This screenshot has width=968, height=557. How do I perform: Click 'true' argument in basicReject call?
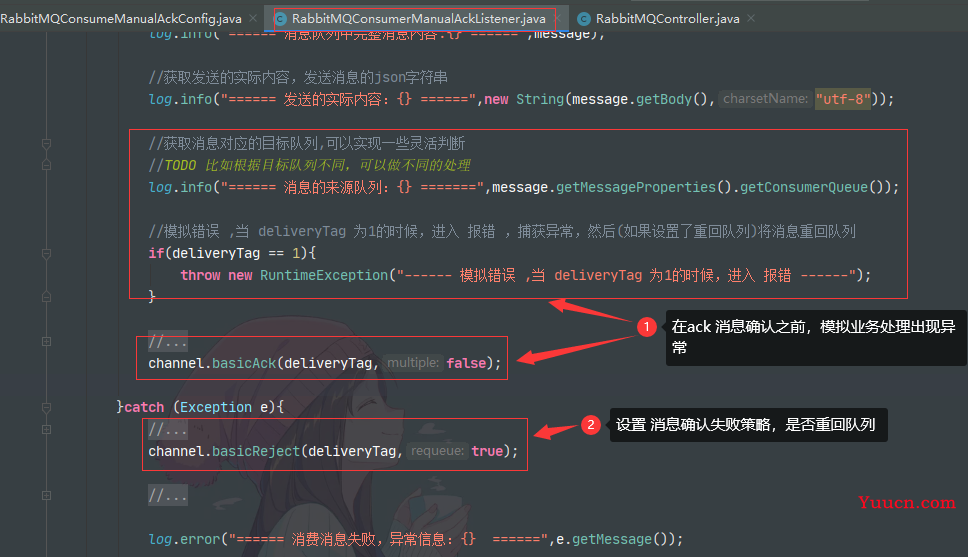[487, 451]
